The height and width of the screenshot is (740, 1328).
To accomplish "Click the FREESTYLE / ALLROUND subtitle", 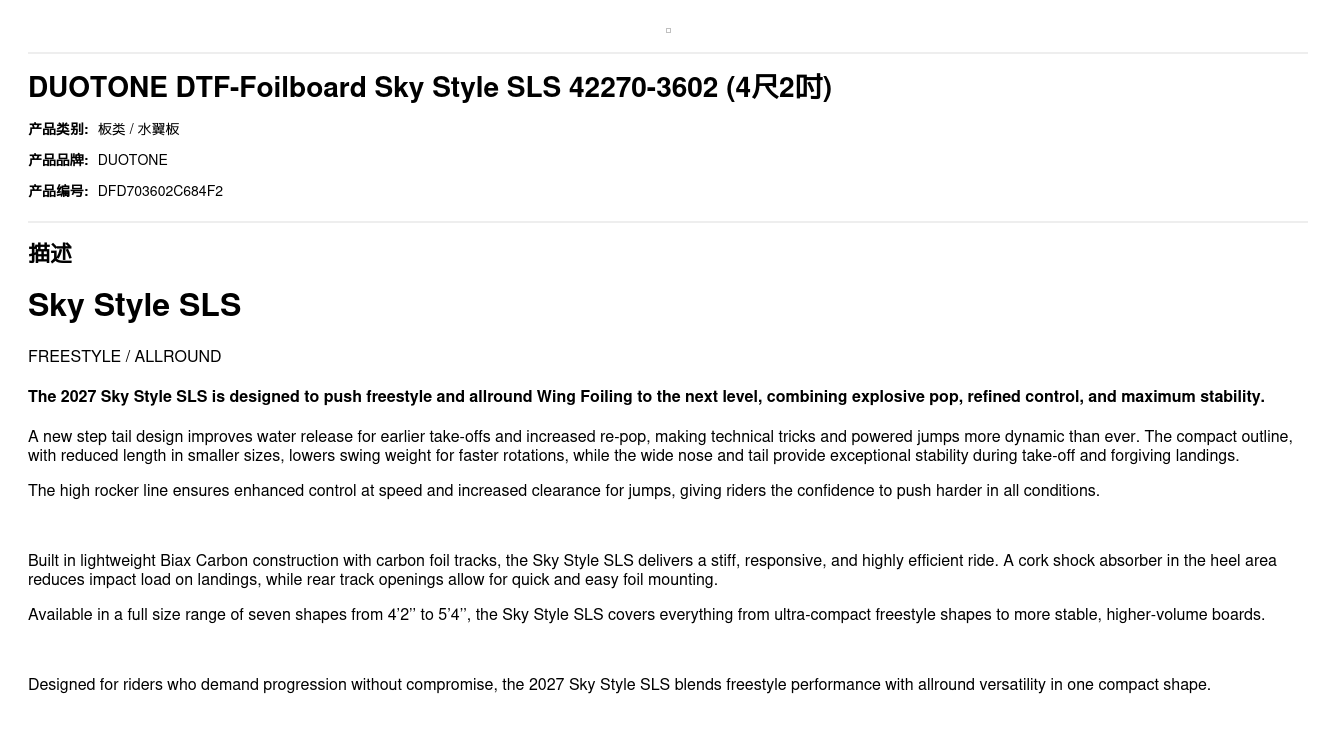I will coord(125,357).
